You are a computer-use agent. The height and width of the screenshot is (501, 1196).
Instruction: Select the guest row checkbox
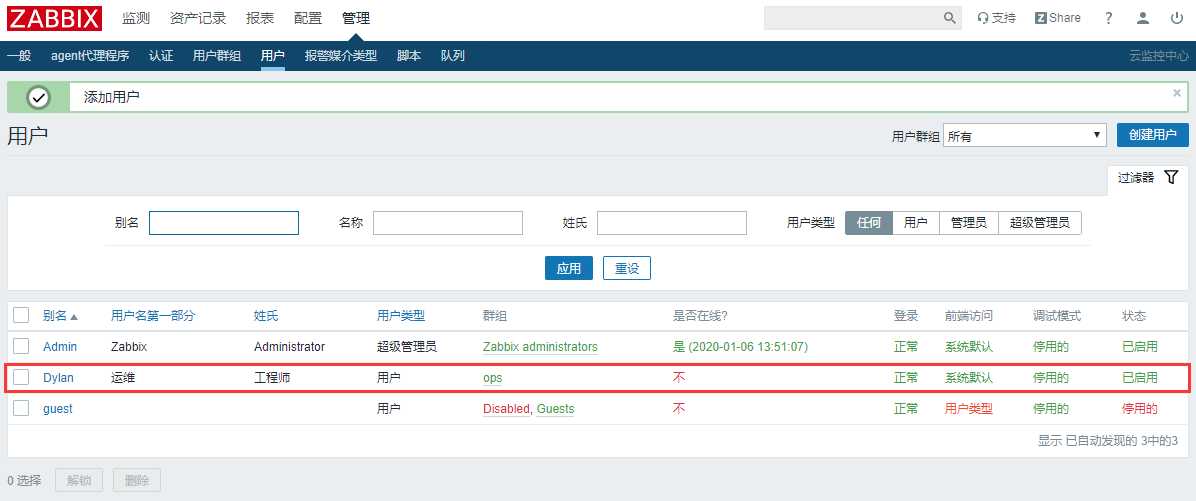pos(21,409)
